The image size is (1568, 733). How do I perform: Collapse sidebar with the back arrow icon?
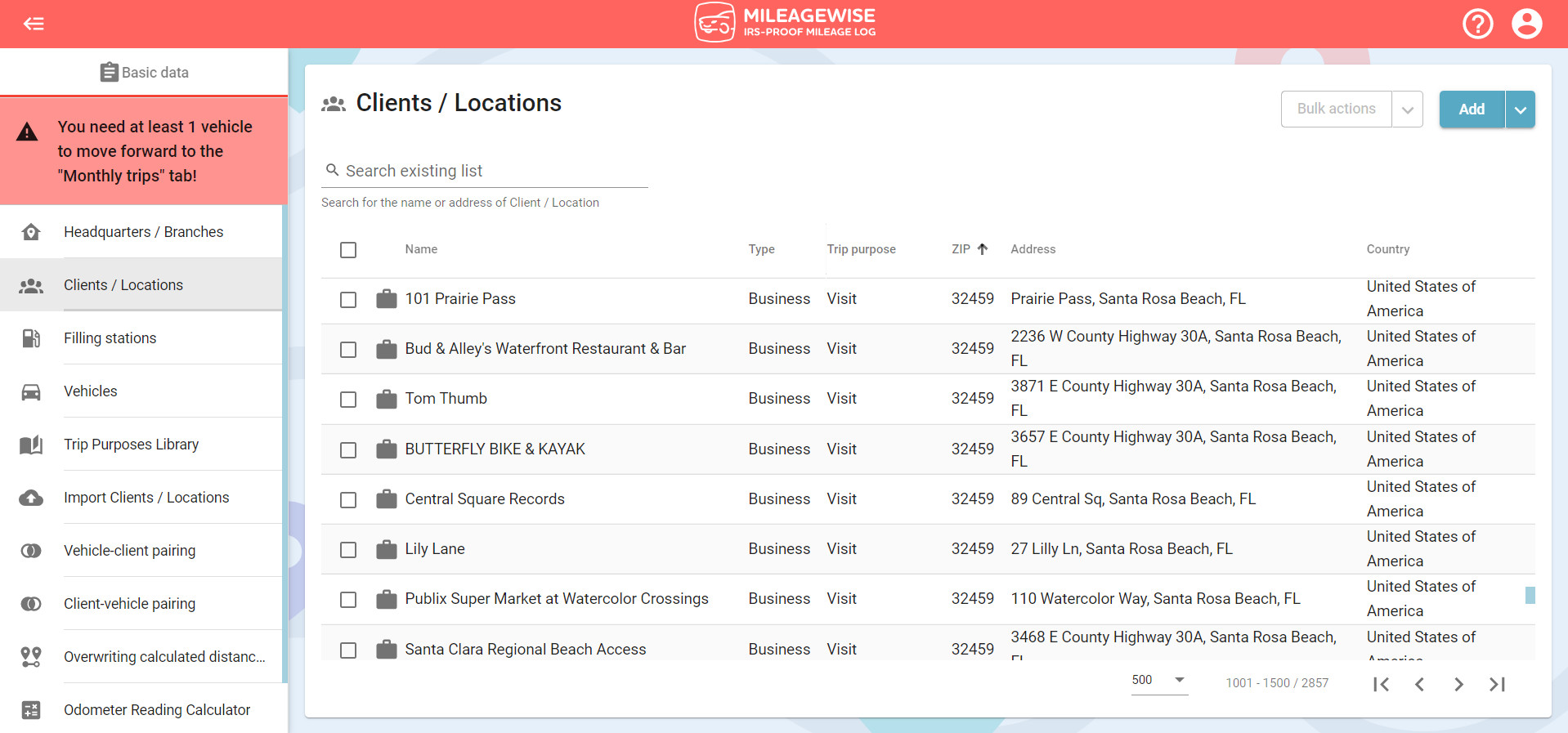[x=34, y=24]
